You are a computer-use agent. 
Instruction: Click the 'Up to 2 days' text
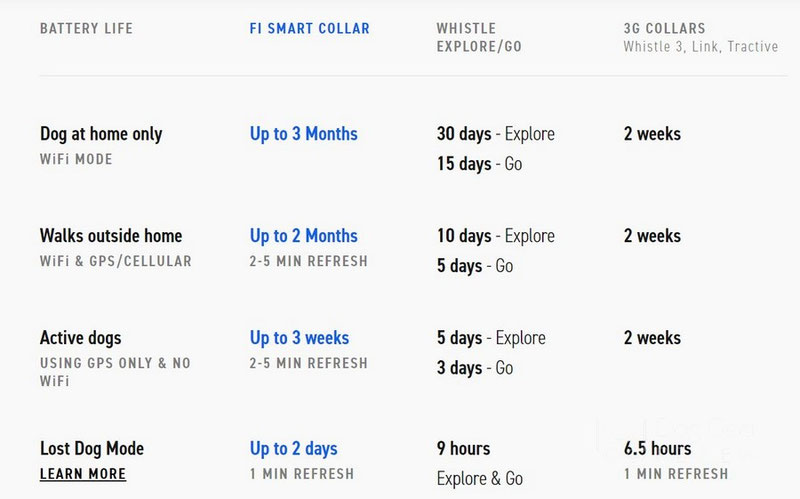293,448
